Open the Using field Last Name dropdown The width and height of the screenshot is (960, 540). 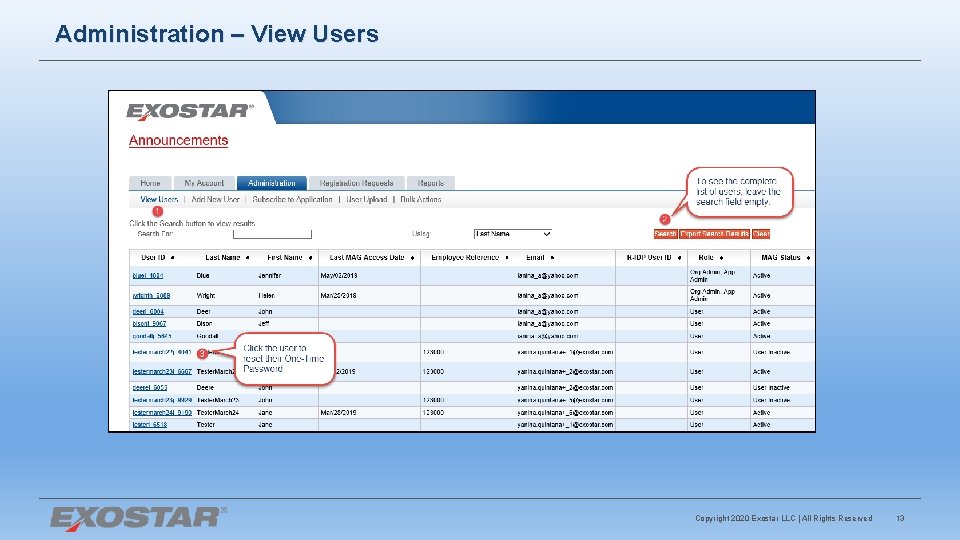[x=512, y=234]
